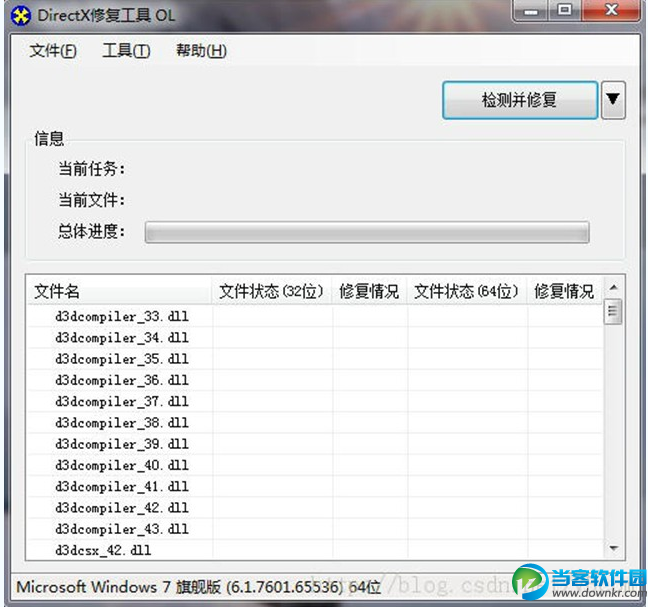Viewport: 648px width, 607px height.
Task: Select the d3dcsx_42.dll row
Action: (315, 550)
